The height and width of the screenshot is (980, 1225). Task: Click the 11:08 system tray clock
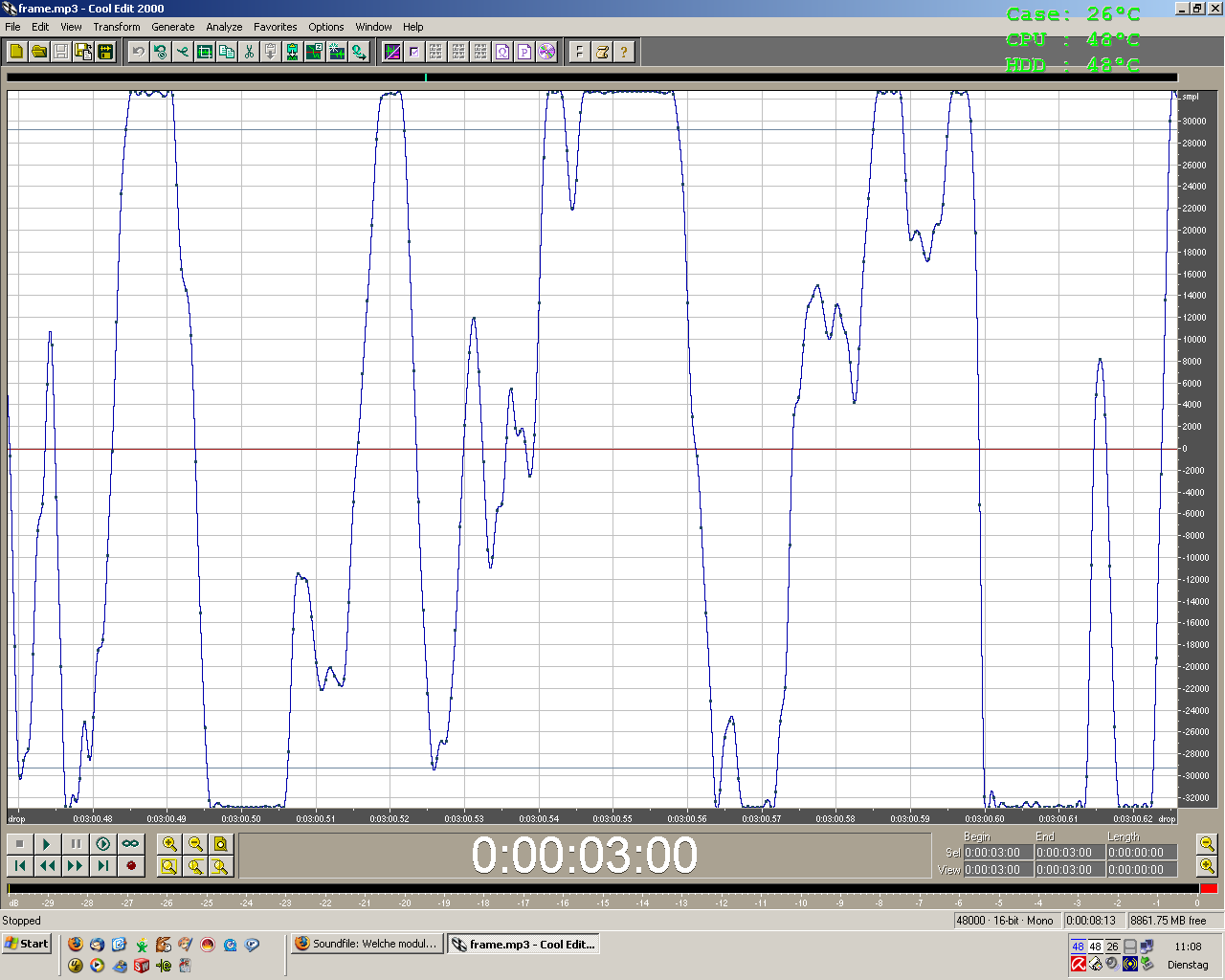coord(1188,947)
